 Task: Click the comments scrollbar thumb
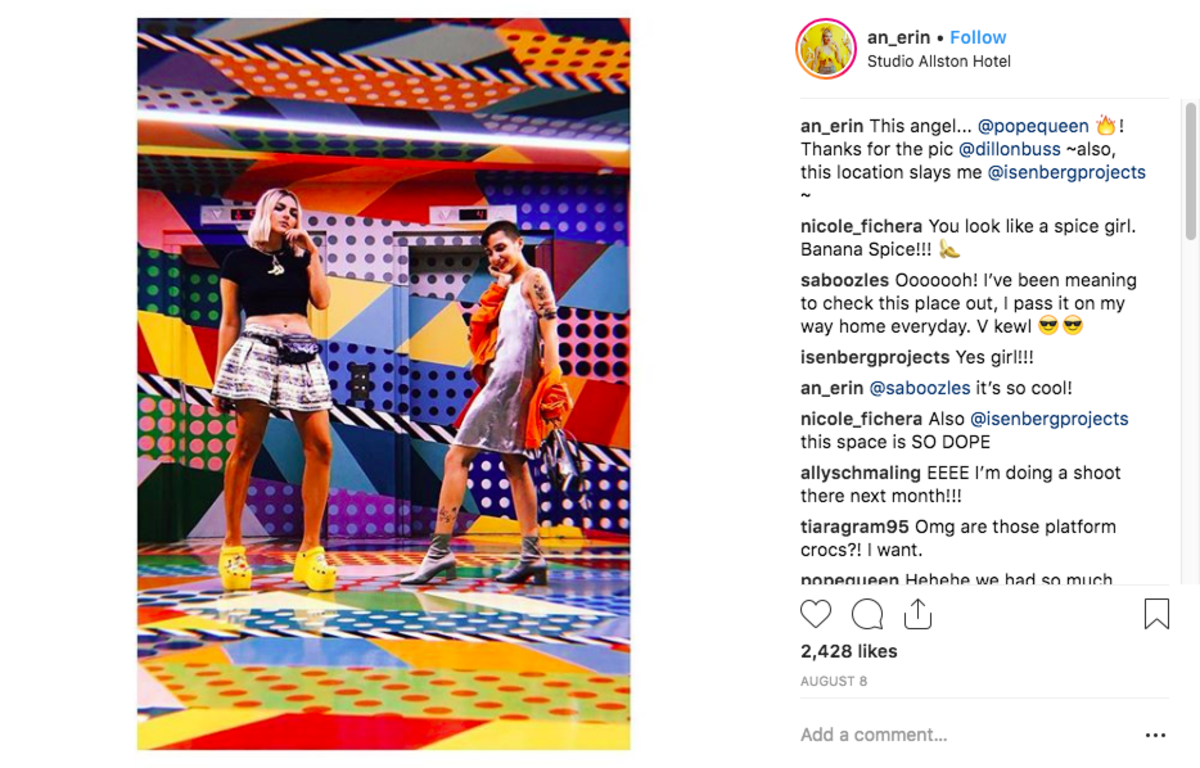(x=1190, y=170)
